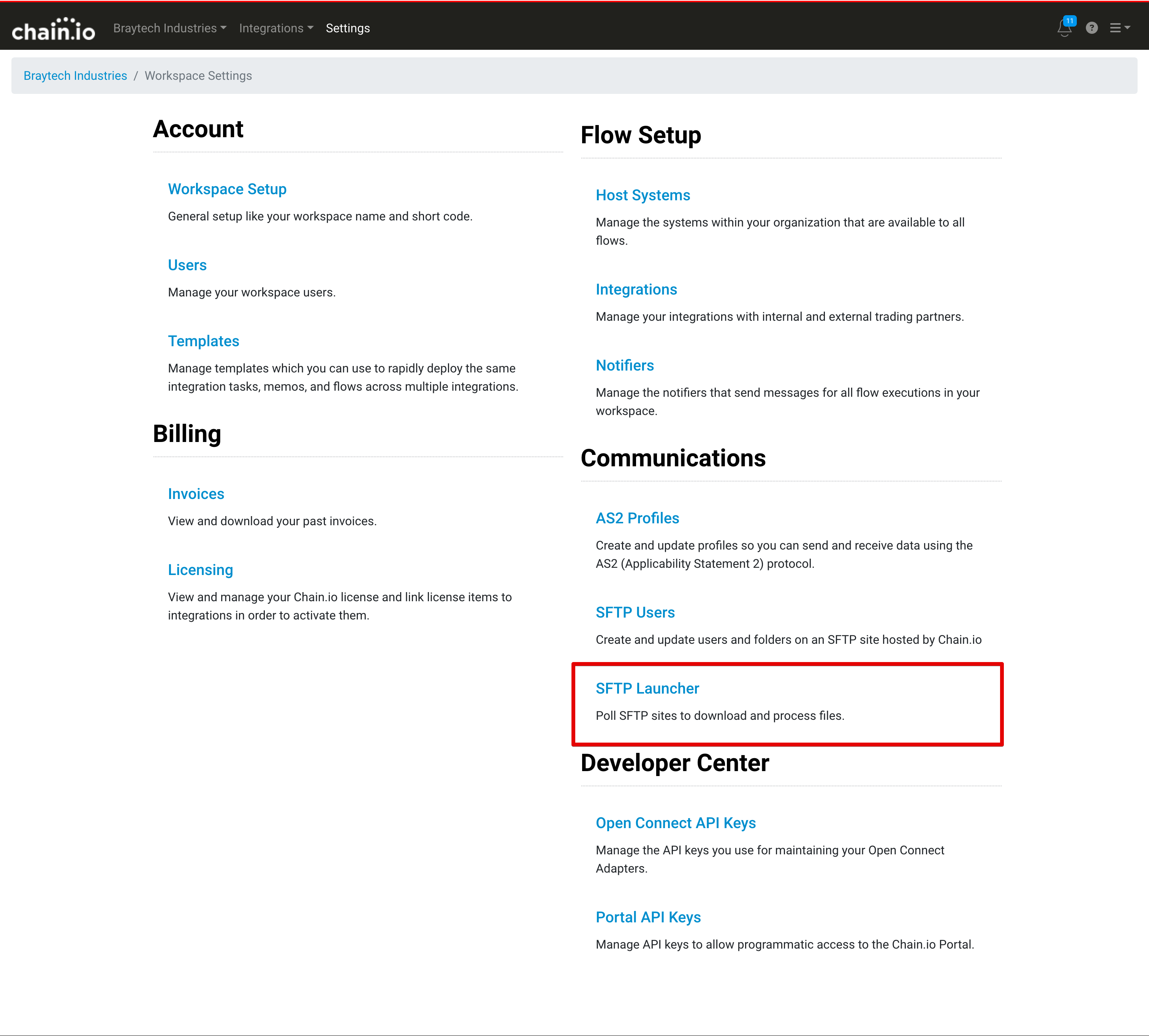Open the hamburger menu dropdown

pos(1119,28)
